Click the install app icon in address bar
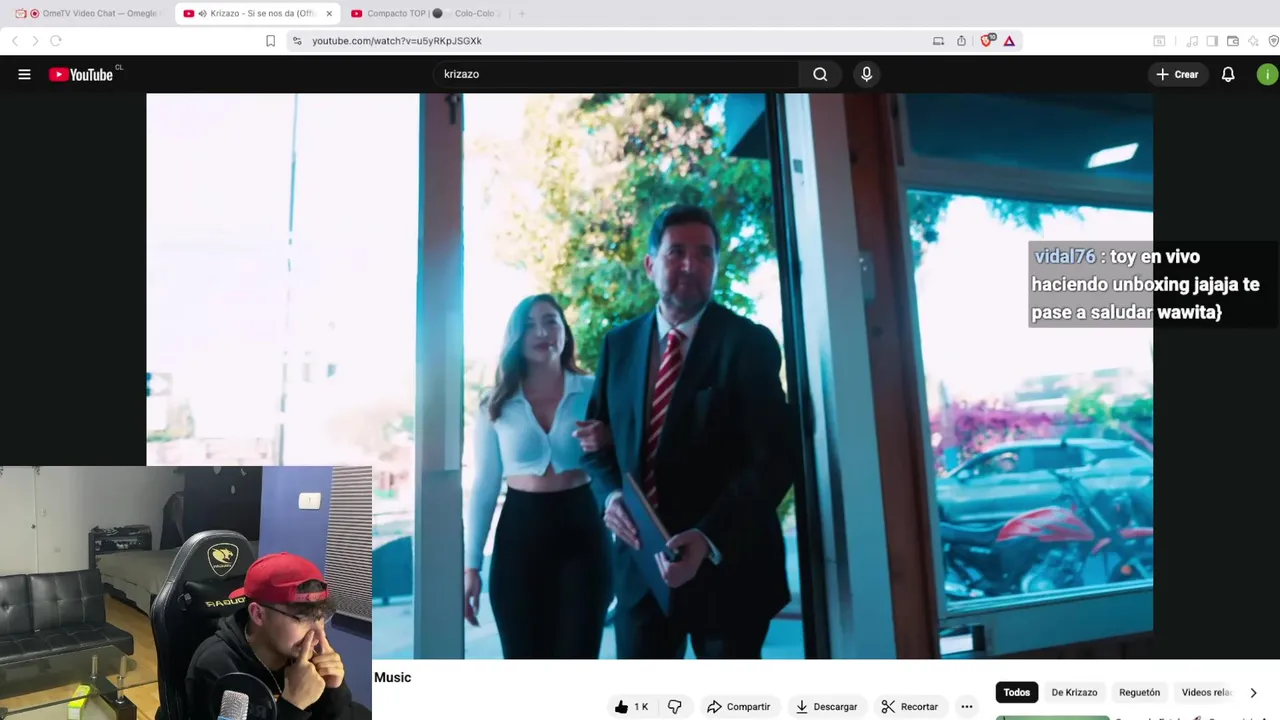Viewport: 1280px width, 720px height. click(x=938, y=41)
